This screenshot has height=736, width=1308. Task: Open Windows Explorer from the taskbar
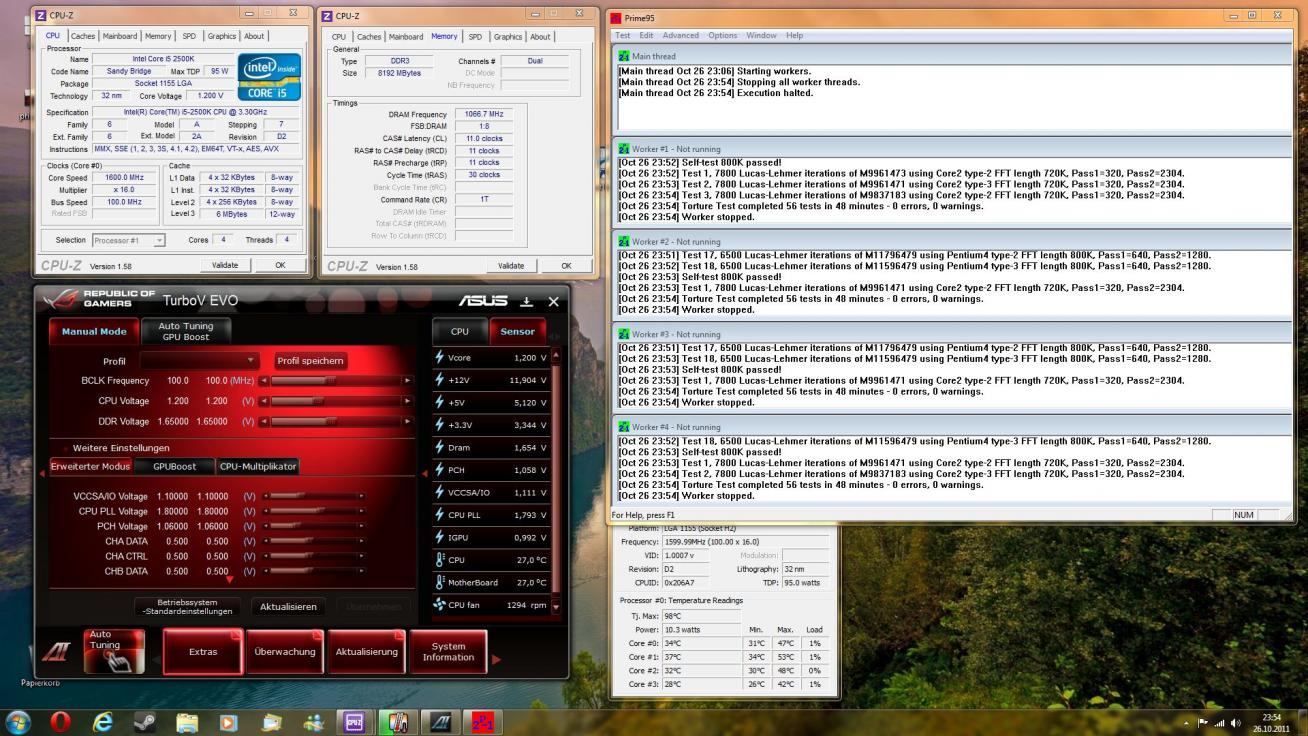(187, 721)
